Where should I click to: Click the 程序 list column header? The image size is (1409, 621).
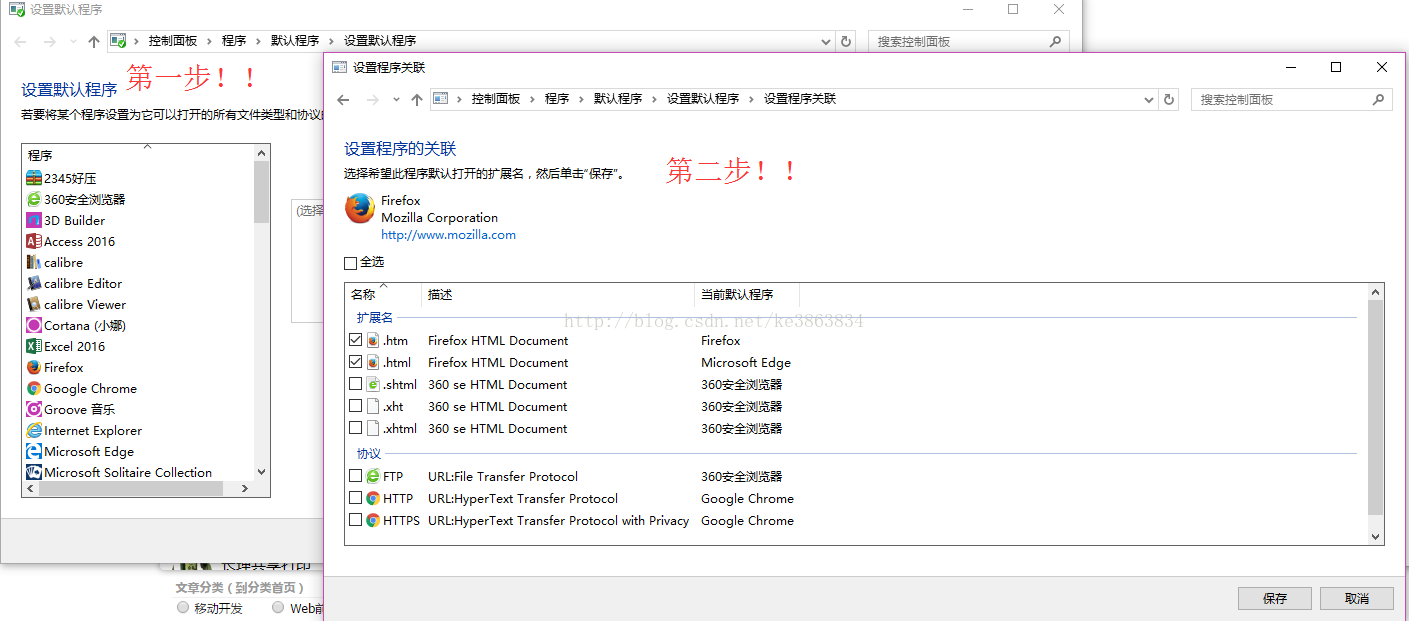click(x=138, y=155)
